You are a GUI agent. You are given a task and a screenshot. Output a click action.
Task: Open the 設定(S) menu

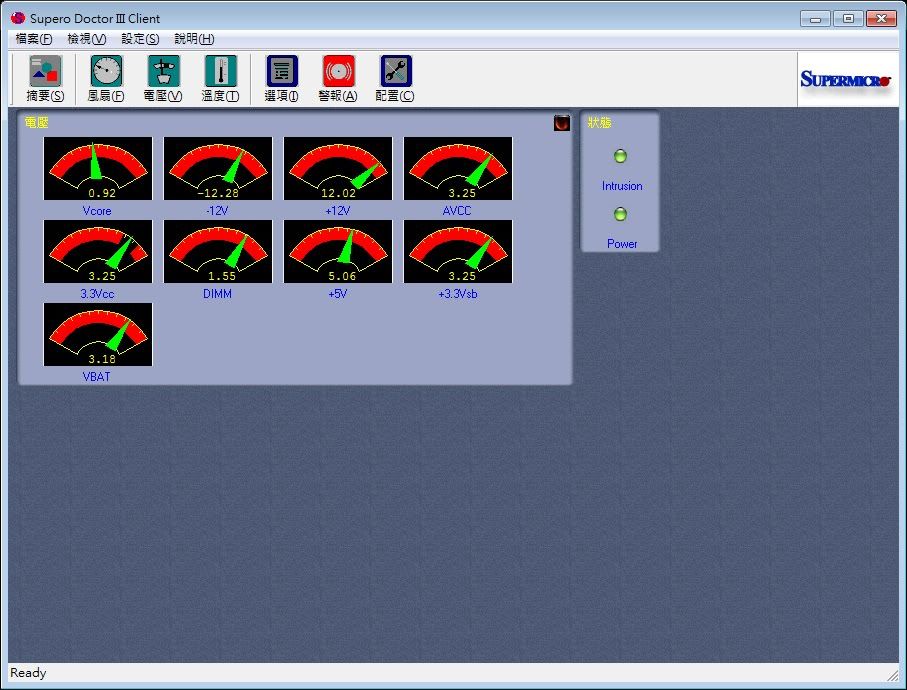pyautogui.click(x=140, y=39)
